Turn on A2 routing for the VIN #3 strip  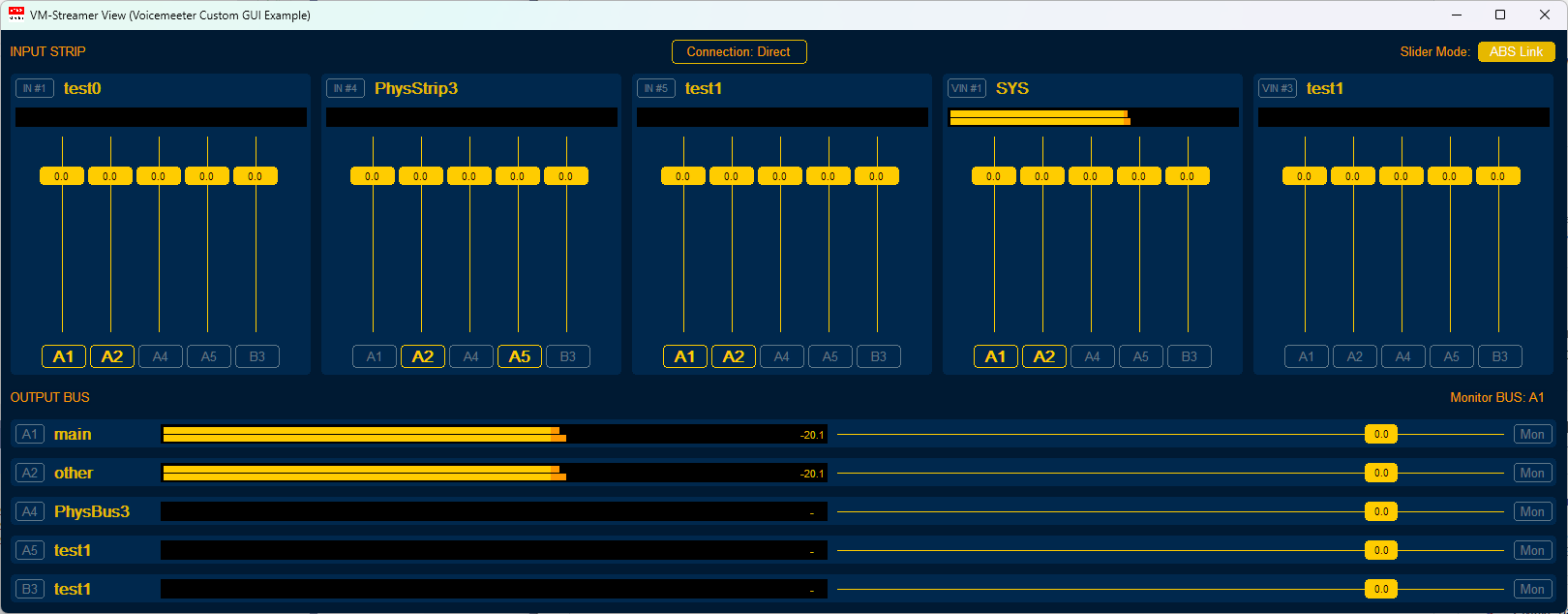point(1355,356)
